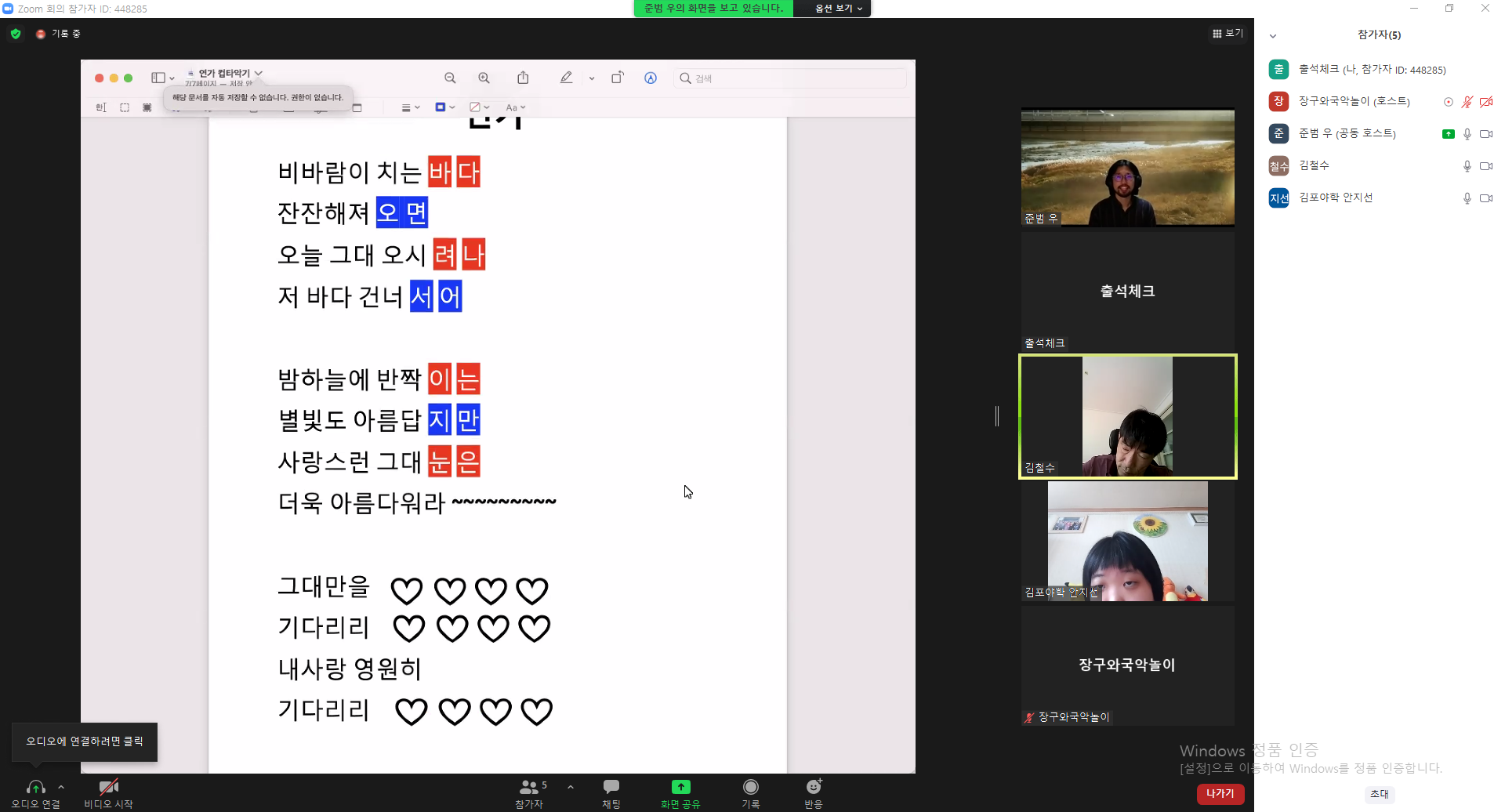The width and height of the screenshot is (1505, 812).
Task: Select the highlight pen tool in Preview
Action: 566,78
